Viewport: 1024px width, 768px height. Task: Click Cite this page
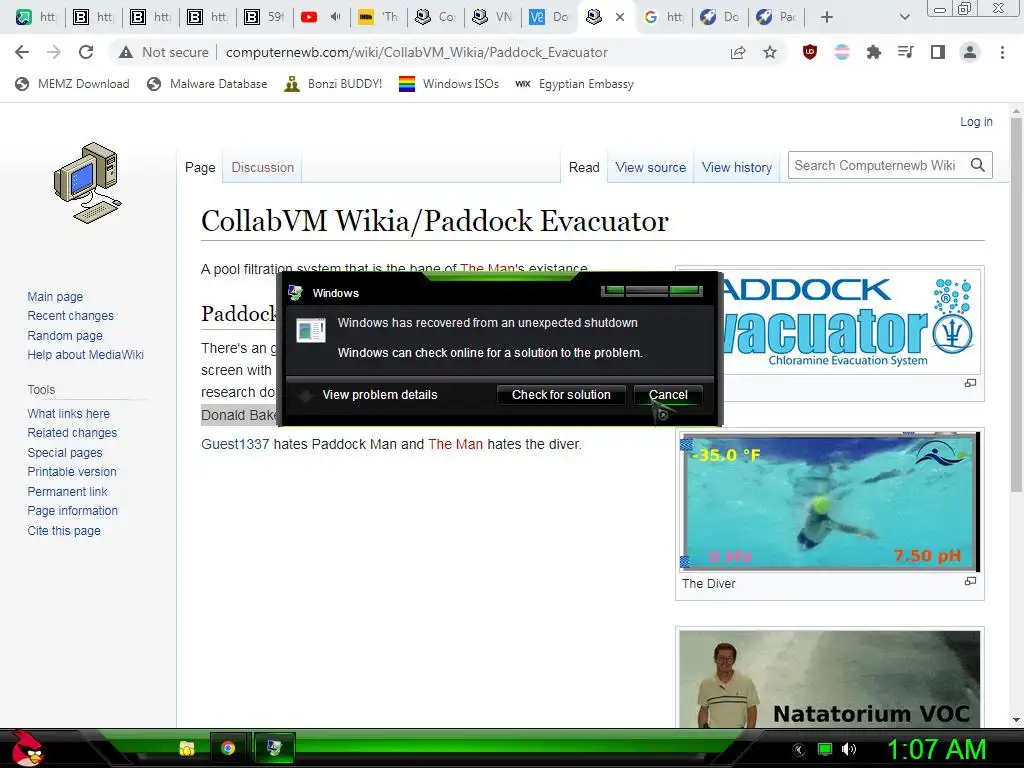coord(64,530)
